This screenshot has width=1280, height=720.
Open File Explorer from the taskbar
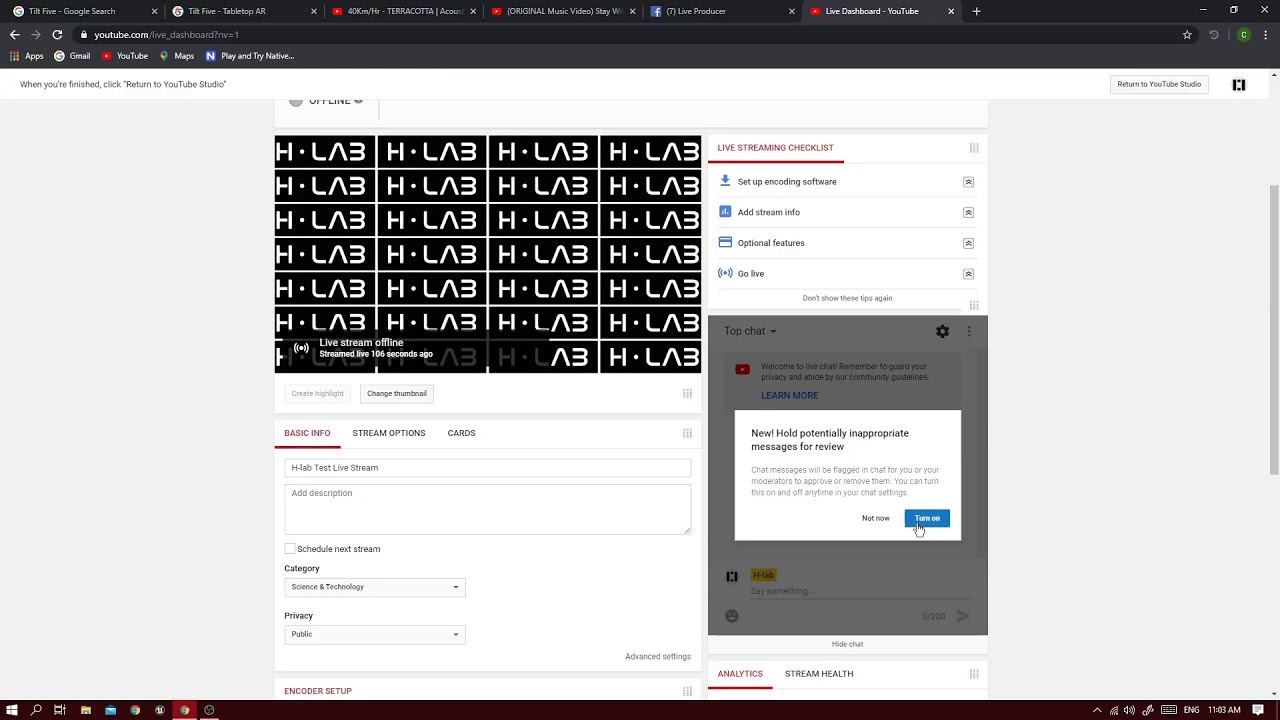coord(85,710)
